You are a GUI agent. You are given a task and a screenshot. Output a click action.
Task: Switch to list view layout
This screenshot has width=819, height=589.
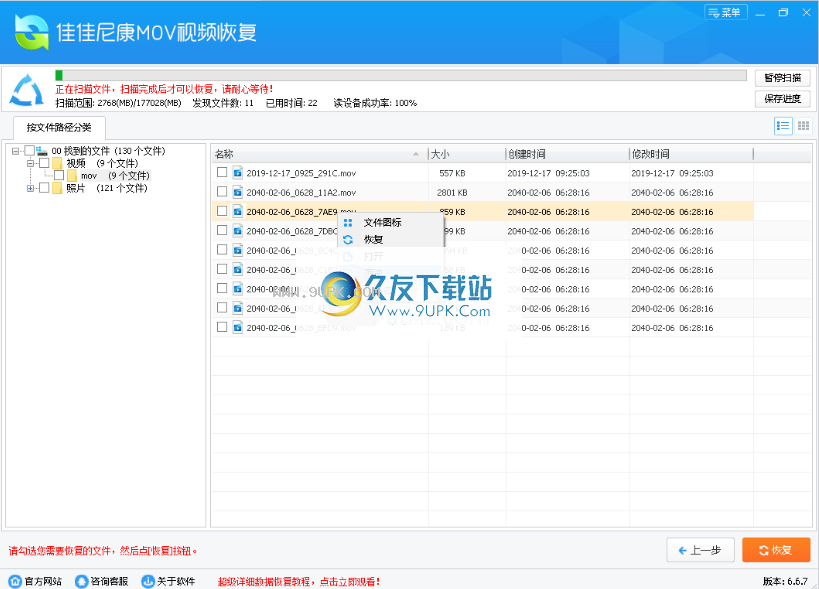[783, 126]
